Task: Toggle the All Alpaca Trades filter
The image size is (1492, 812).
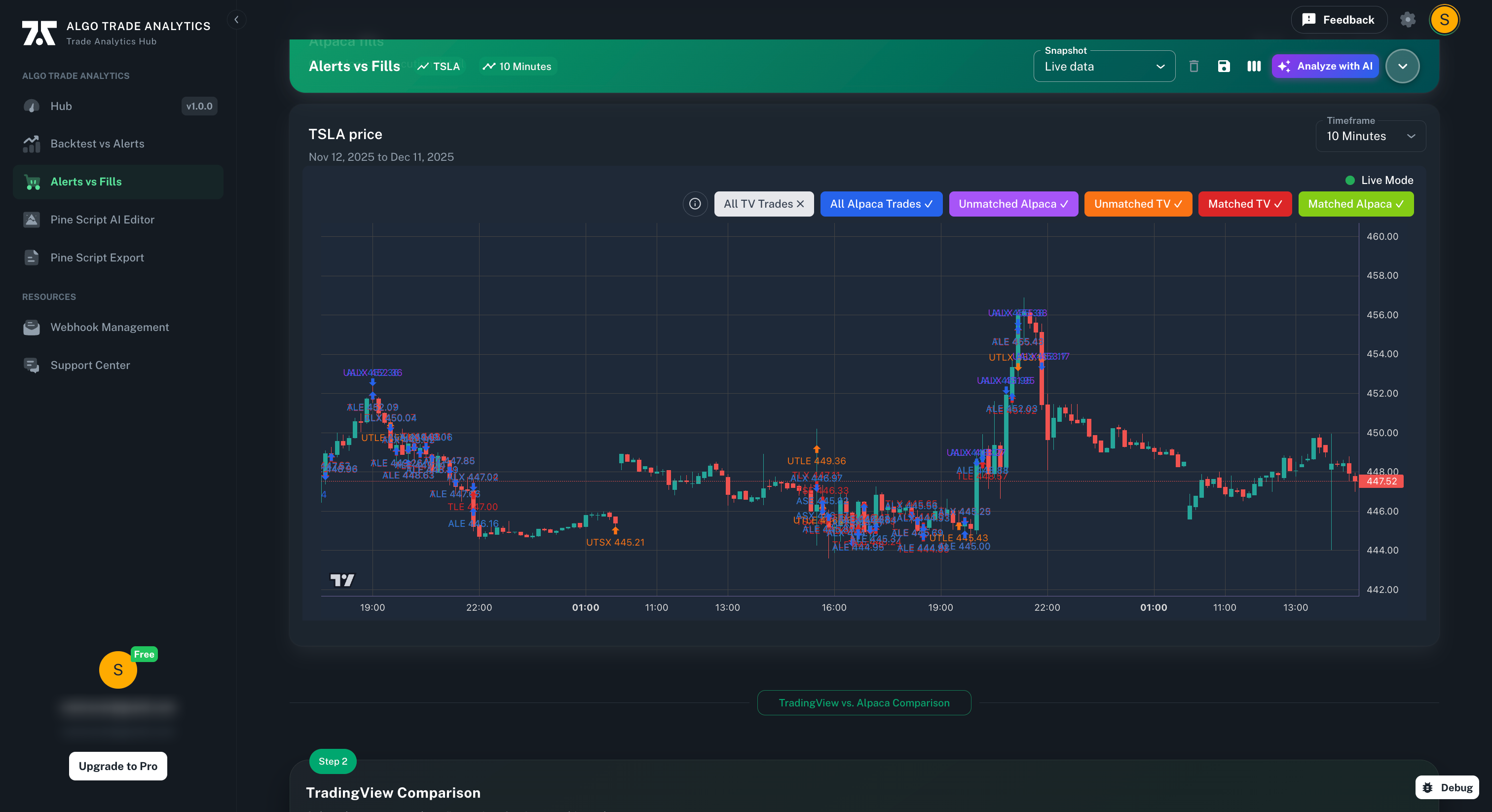Action: pyautogui.click(x=881, y=204)
